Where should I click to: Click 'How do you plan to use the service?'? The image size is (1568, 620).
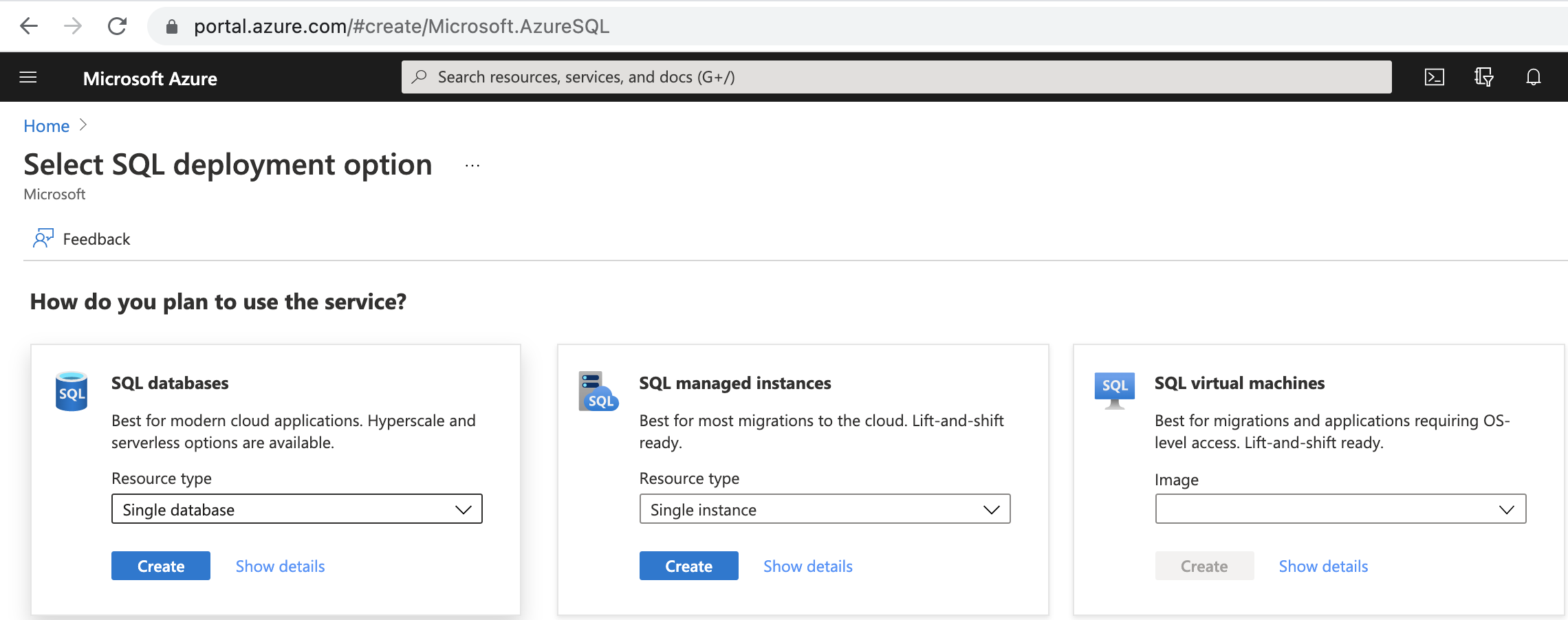pos(218,302)
